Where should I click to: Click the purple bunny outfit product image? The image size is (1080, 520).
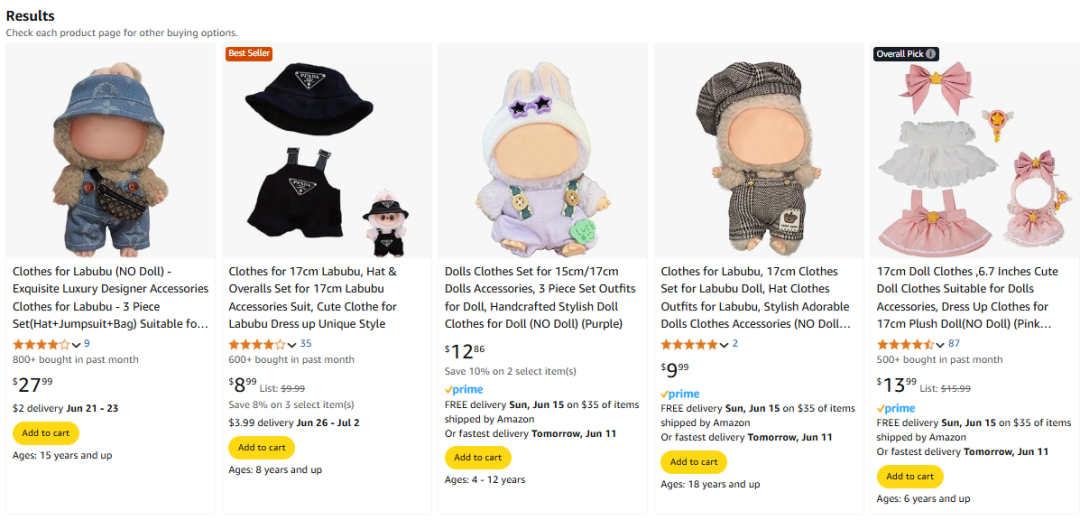tap(542, 150)
